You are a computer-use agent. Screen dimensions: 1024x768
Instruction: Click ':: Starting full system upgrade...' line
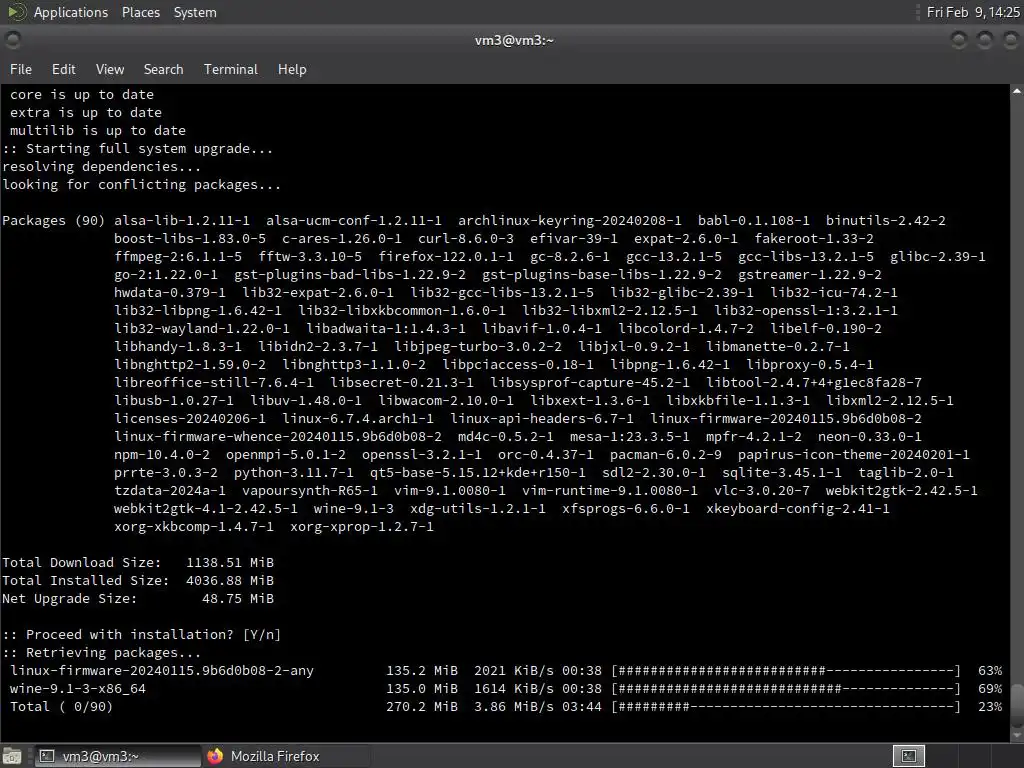[138, 149]
